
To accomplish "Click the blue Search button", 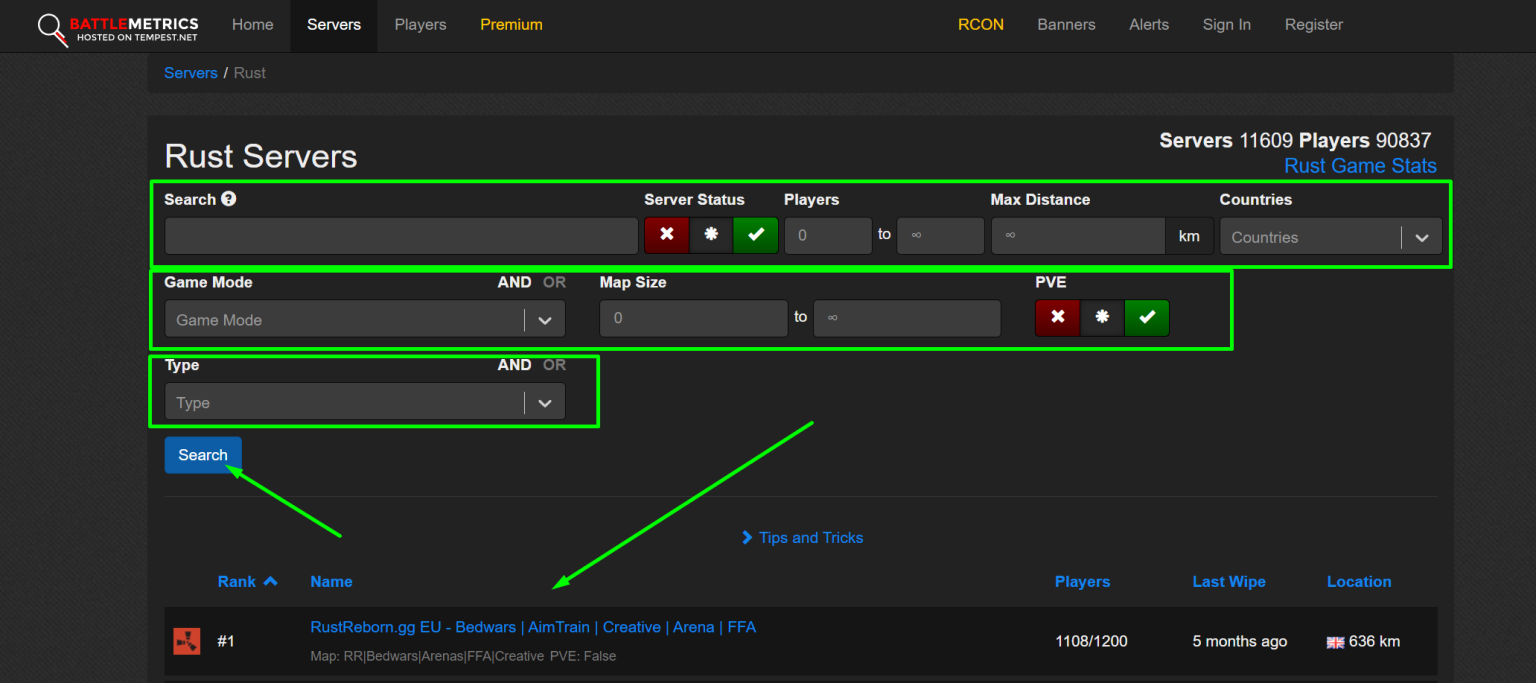I will tap(203, 455).
